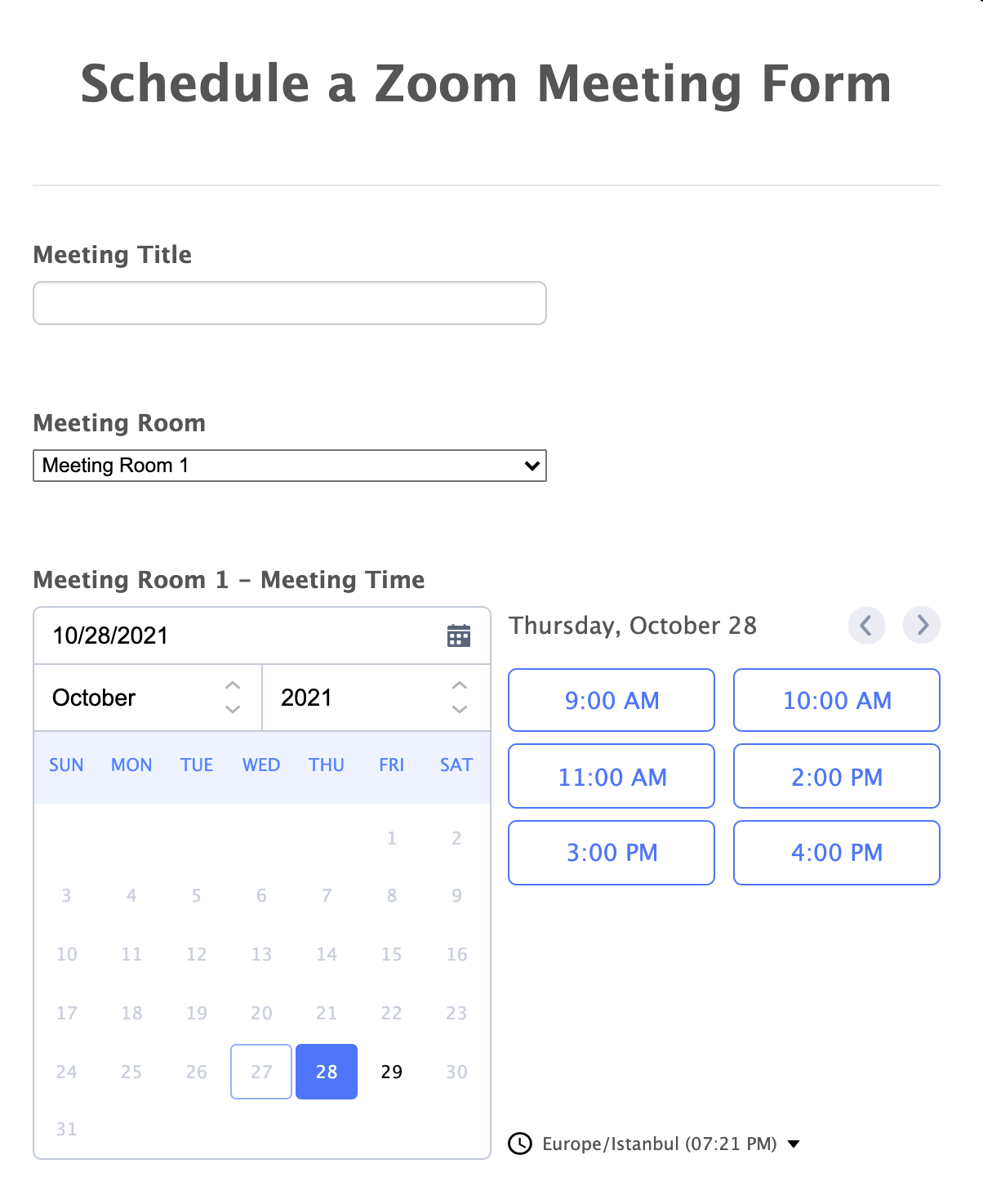Viewport: 983px width, 1204px height.
Task: Select the 2:00 PM time slot
Action: [837, 776]
